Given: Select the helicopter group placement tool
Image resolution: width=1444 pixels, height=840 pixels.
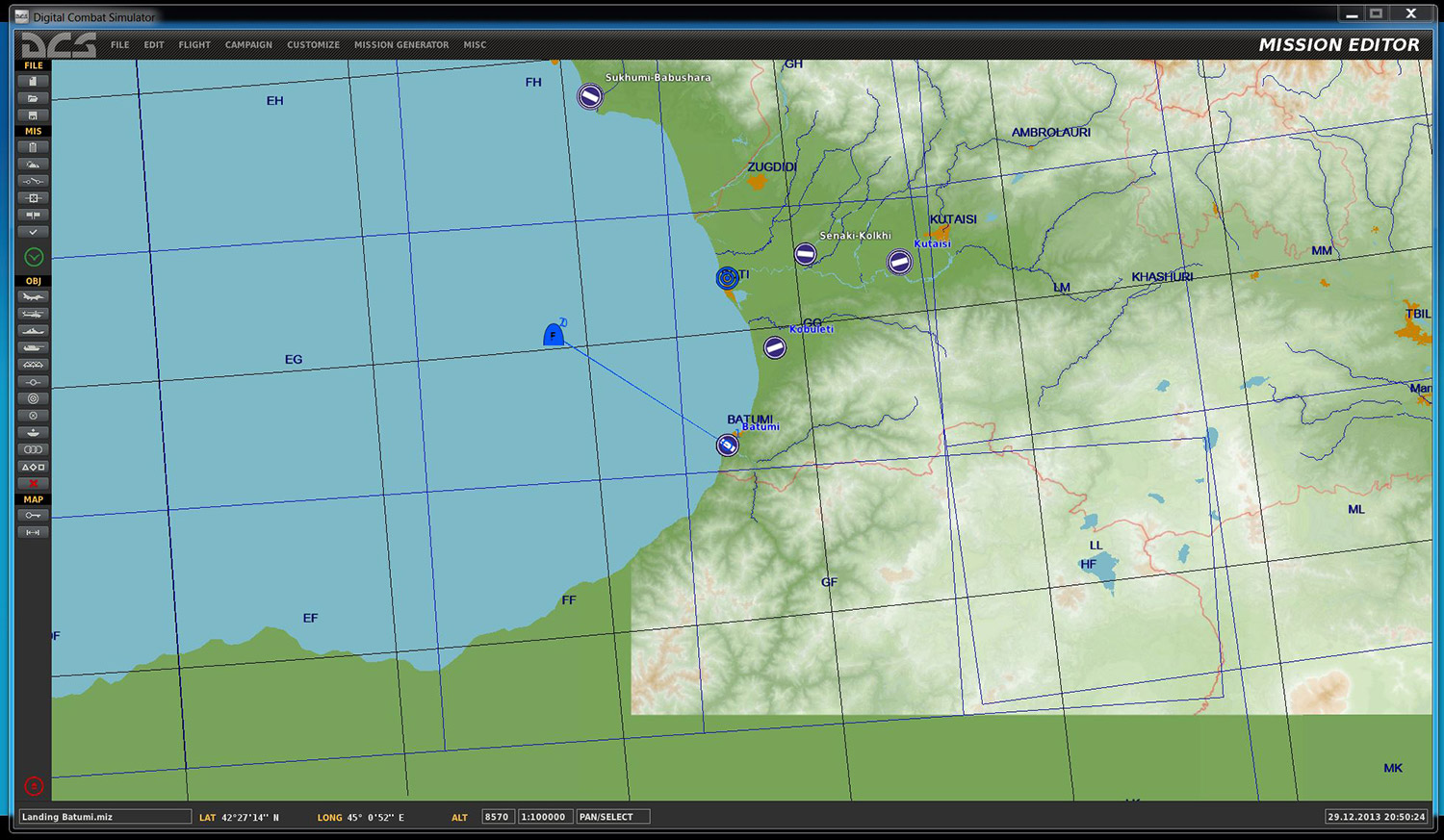Looking at the screenshot, I should click(x=33, y=315).
